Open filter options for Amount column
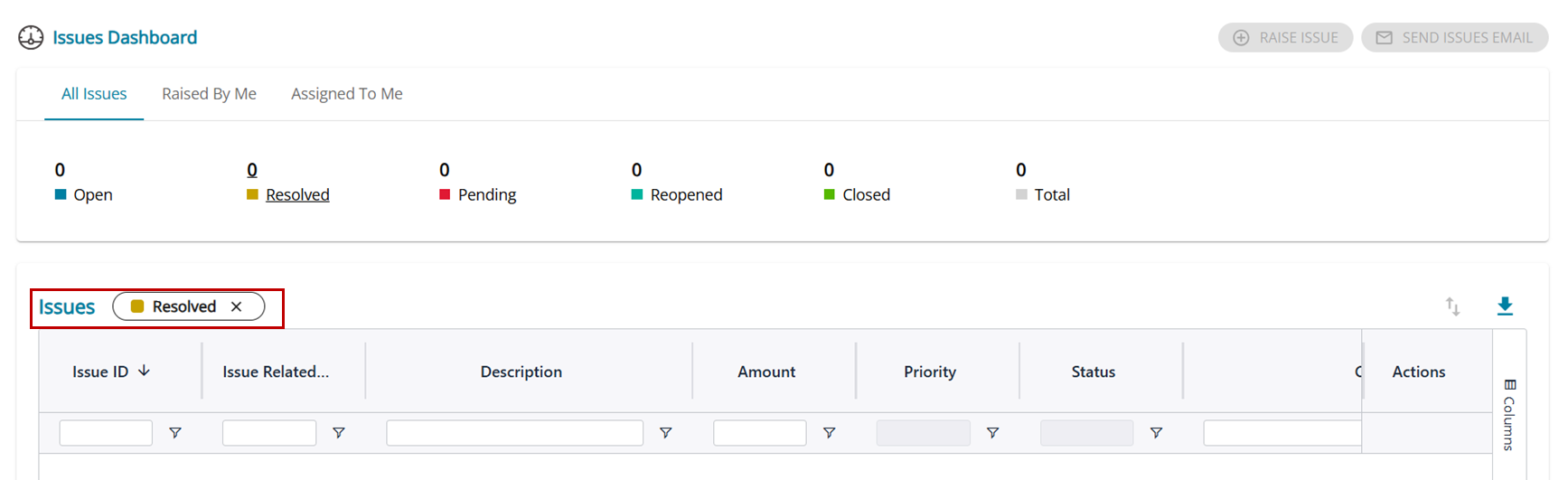 [x=829, y=433]
